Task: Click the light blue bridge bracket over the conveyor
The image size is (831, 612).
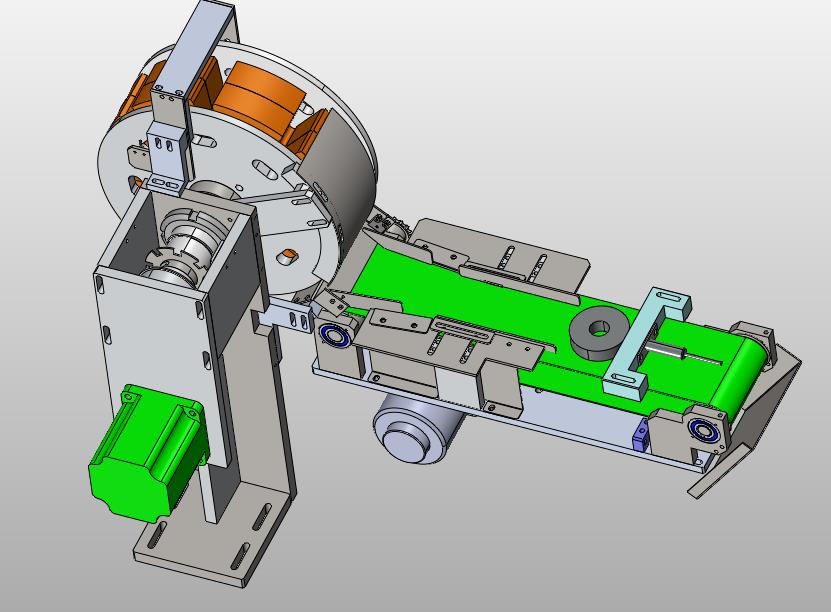Action: [x=647, y=342]
